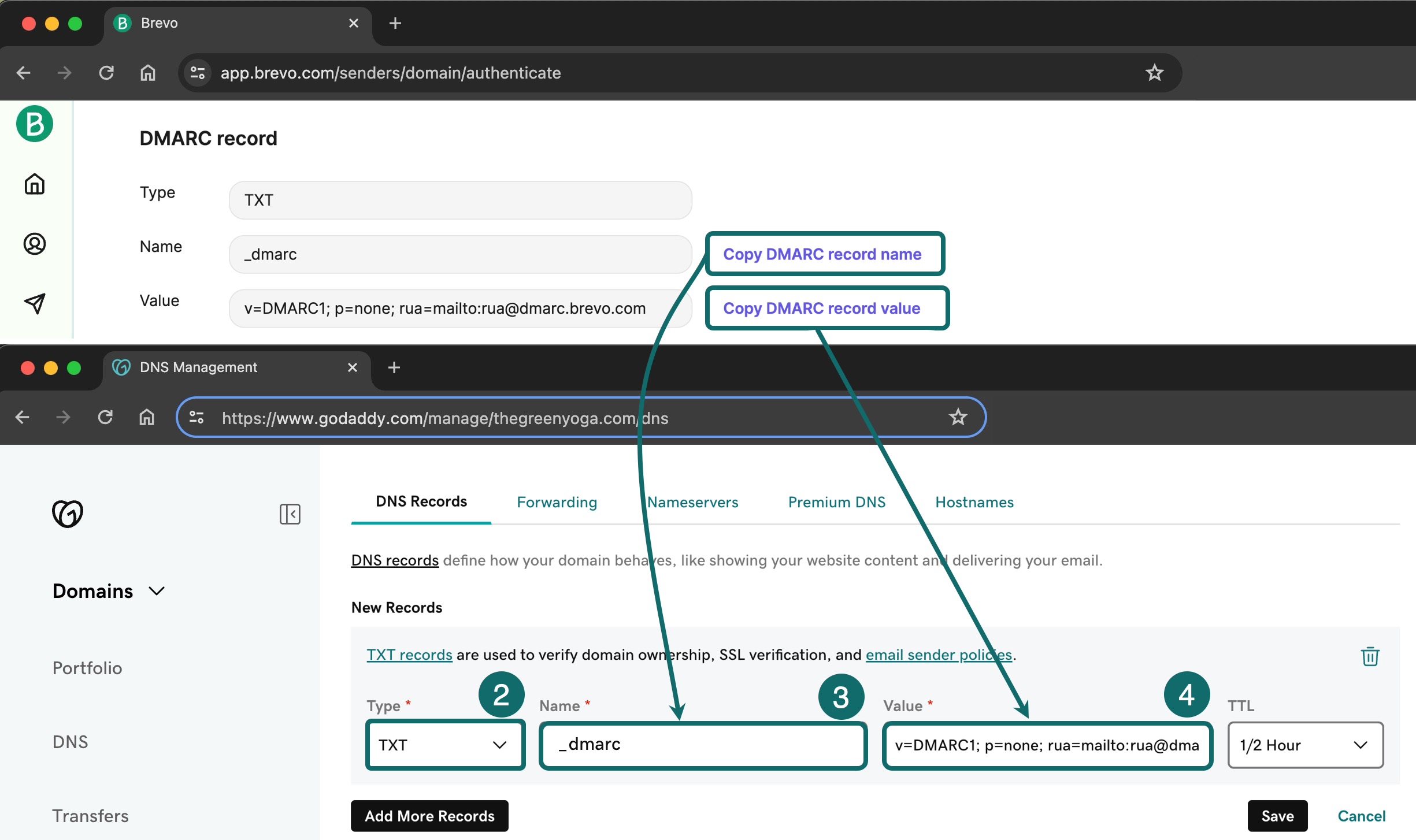
Task: Click Copy DMARC record value
Action: (822, 309)
